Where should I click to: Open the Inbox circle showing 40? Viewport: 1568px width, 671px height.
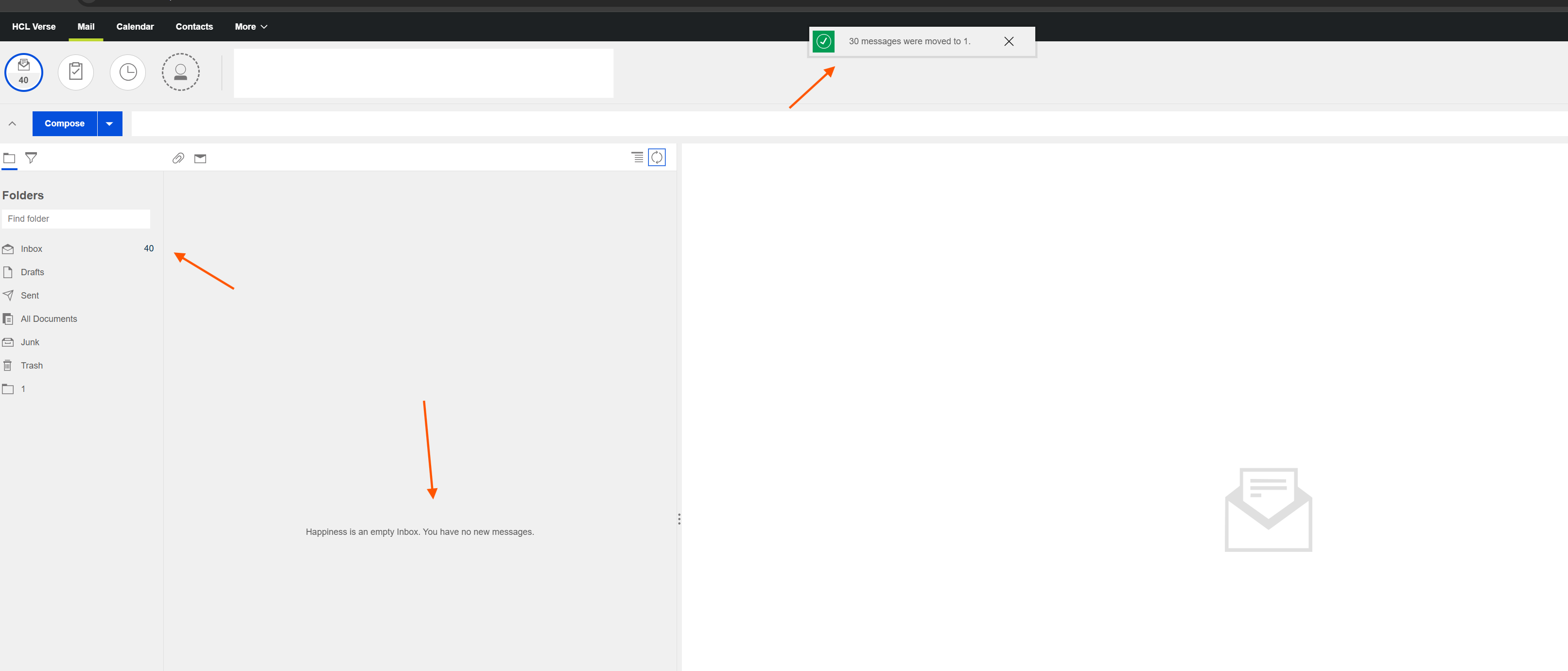pos(24,72)
